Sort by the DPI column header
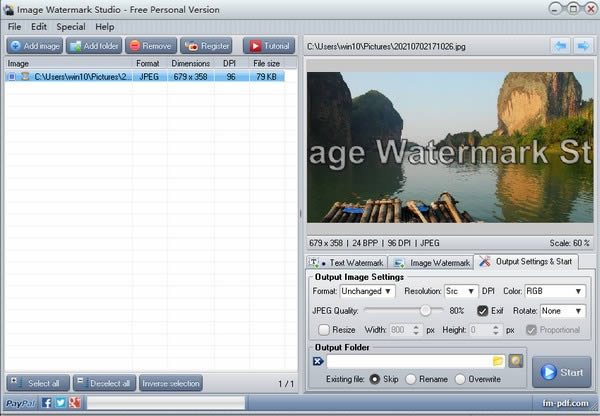The width and height of the screenshot is (600, 416). (229, 64)
